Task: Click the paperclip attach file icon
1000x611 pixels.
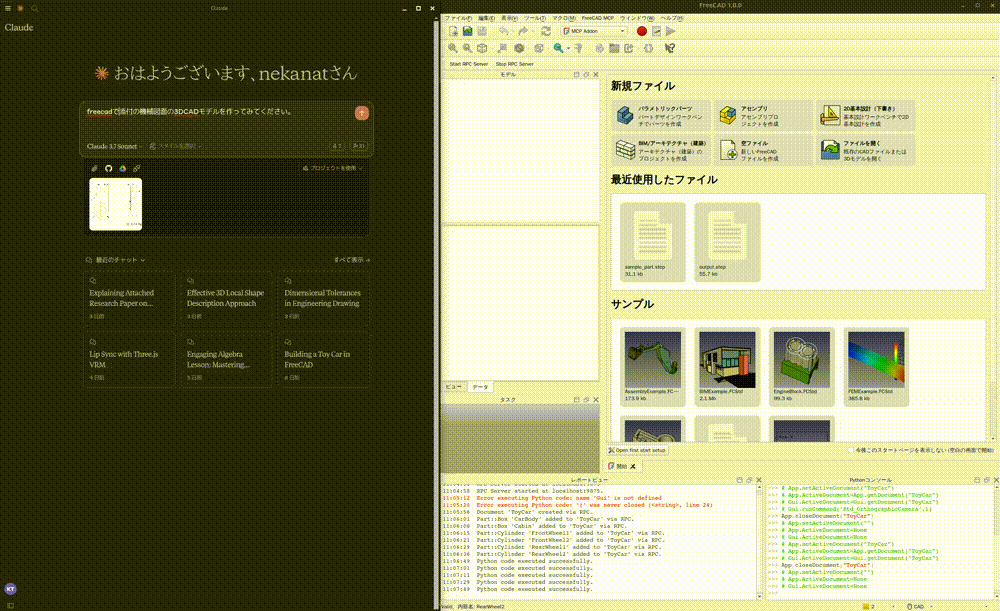Action: pos(95,168)
